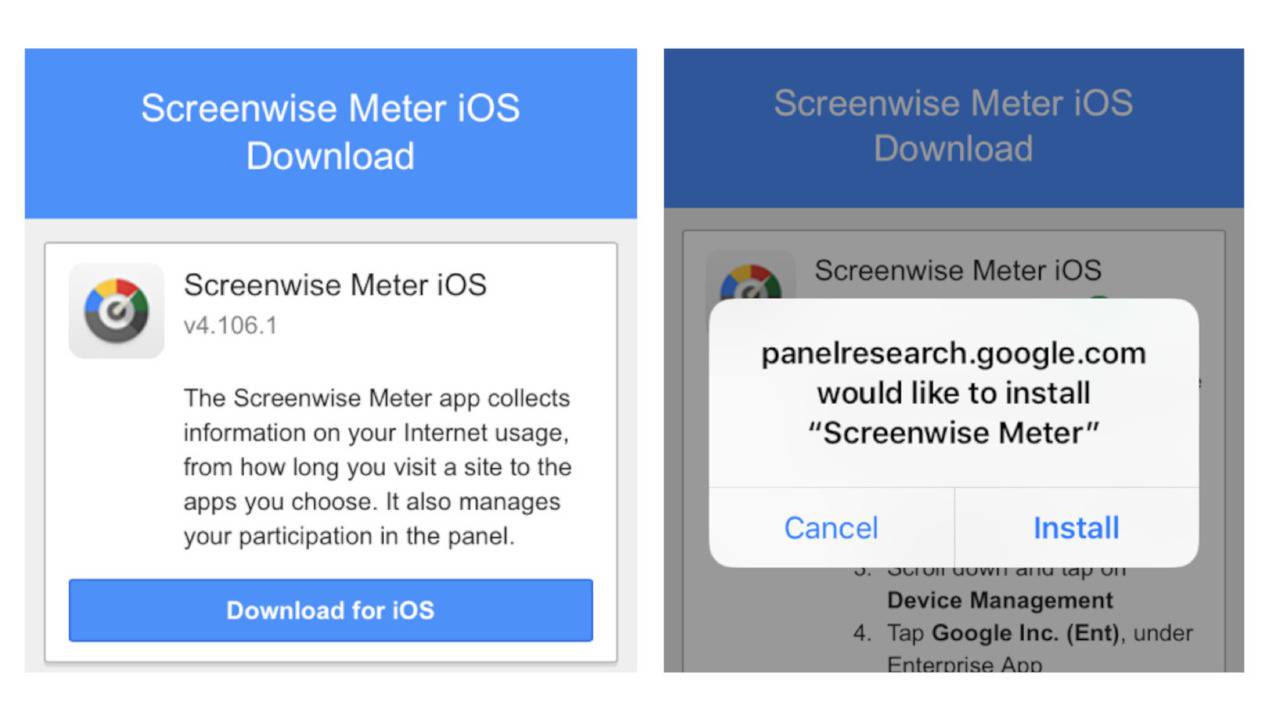The height and width of the screenshot is (720, 1280).
Task: Click the dimmed Screenwise Meter iOS title above the dialog
Action: coord(958,270)
